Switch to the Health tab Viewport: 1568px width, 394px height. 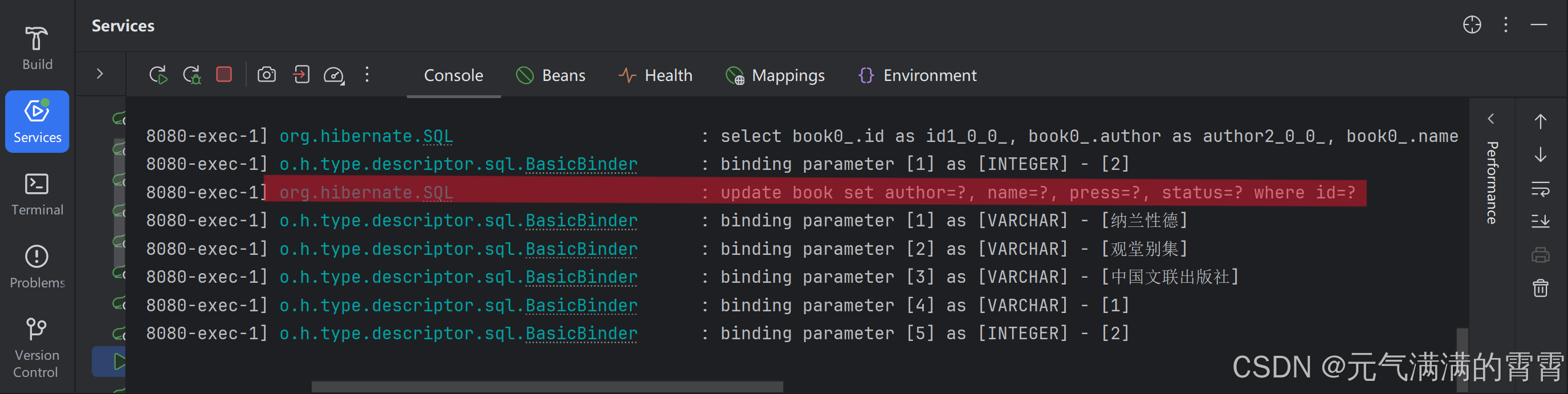pos(655,75)
